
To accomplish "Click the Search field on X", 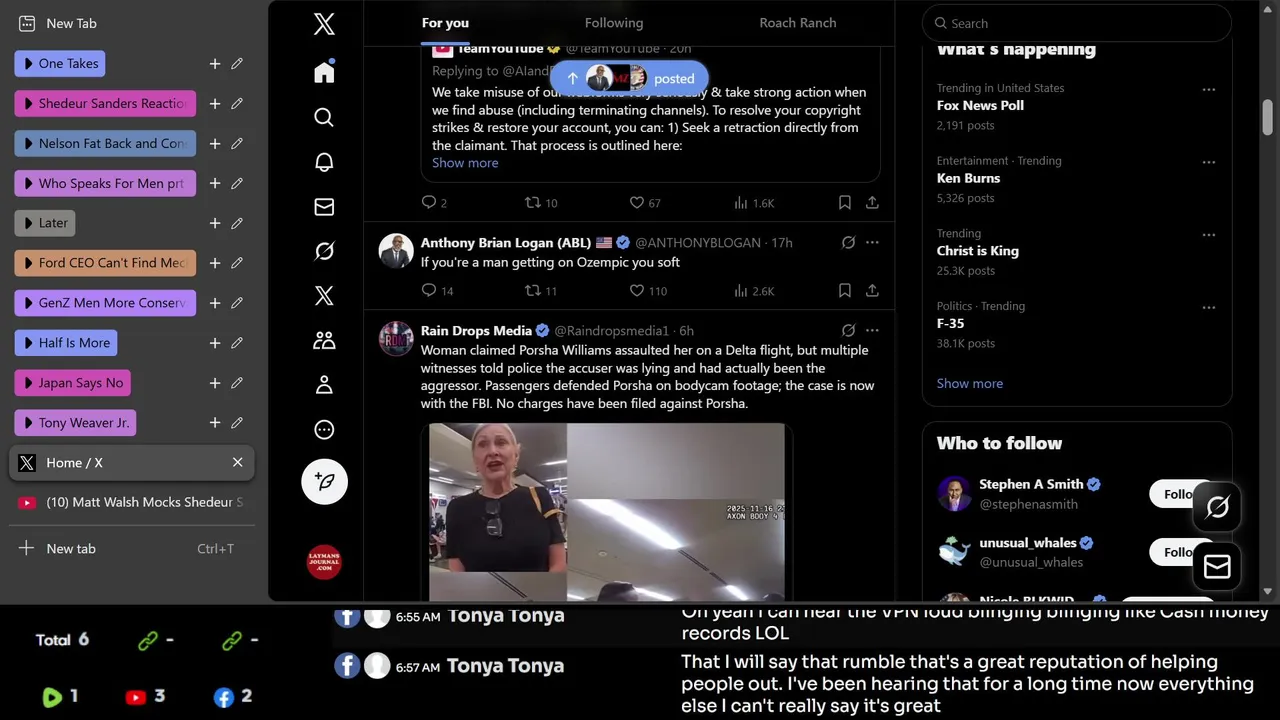I will (x=1077, y=23).
